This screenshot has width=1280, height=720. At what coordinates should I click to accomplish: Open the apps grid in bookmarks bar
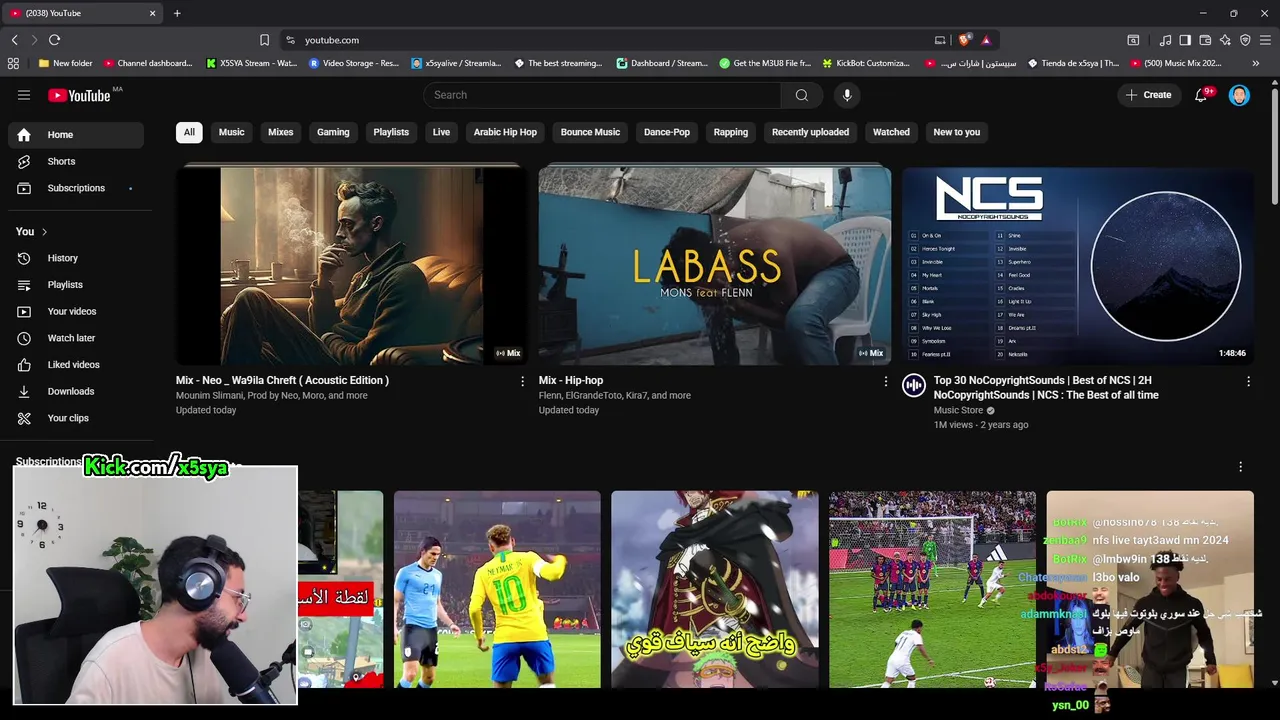[13, 63]
